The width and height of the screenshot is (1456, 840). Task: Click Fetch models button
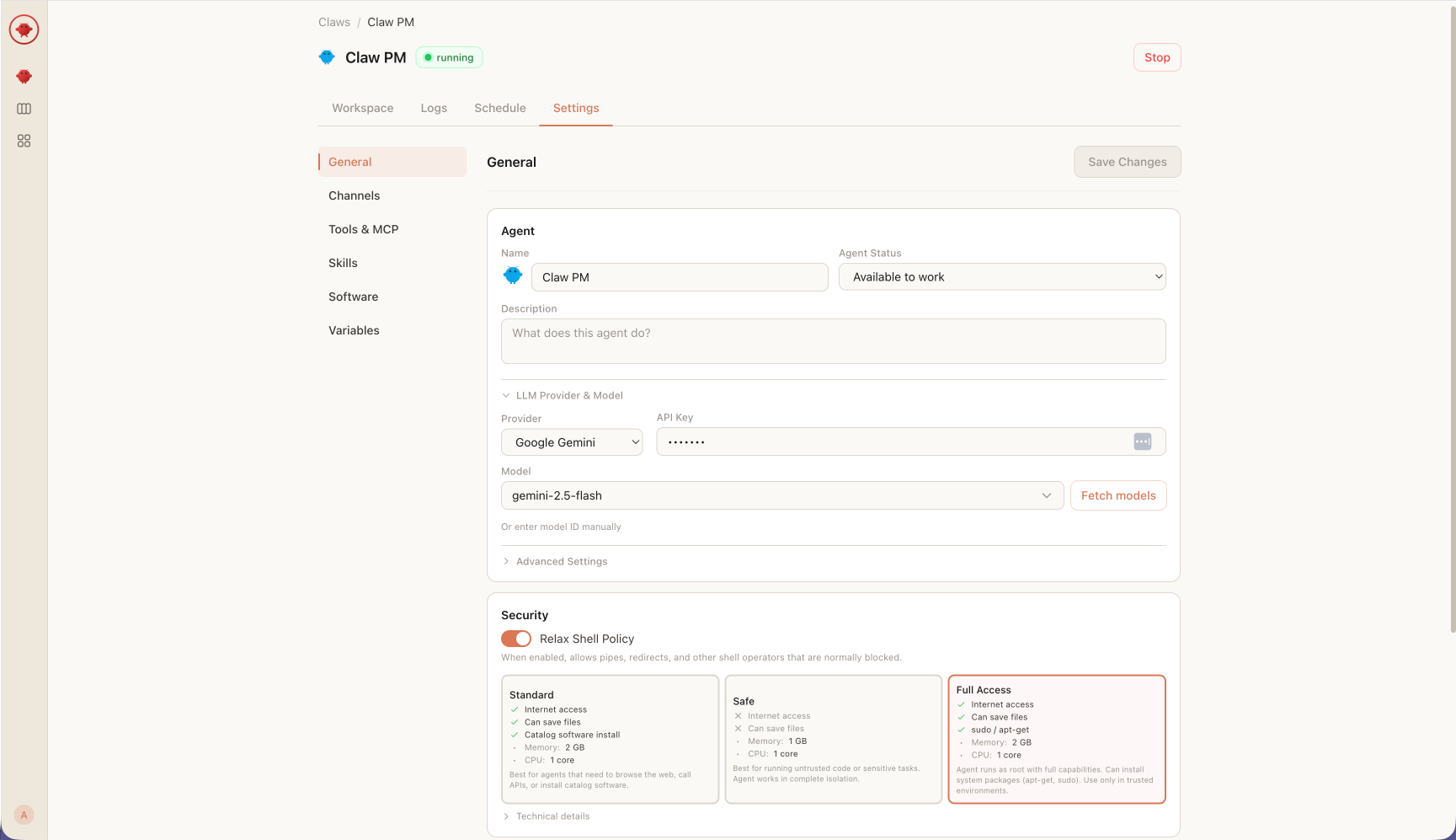[x=1118, y=495]
